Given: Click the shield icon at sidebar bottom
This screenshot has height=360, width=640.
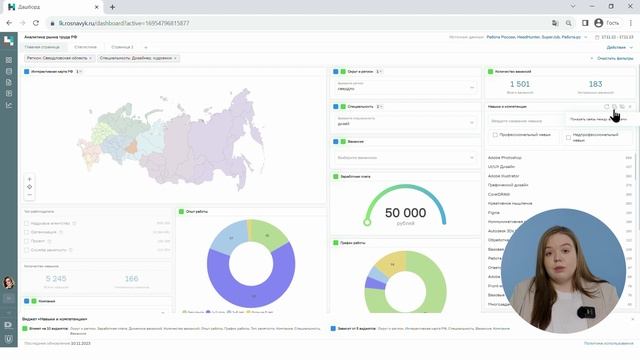Looking at the screenshot, I should pyautogui.click(x=9, y=338).
